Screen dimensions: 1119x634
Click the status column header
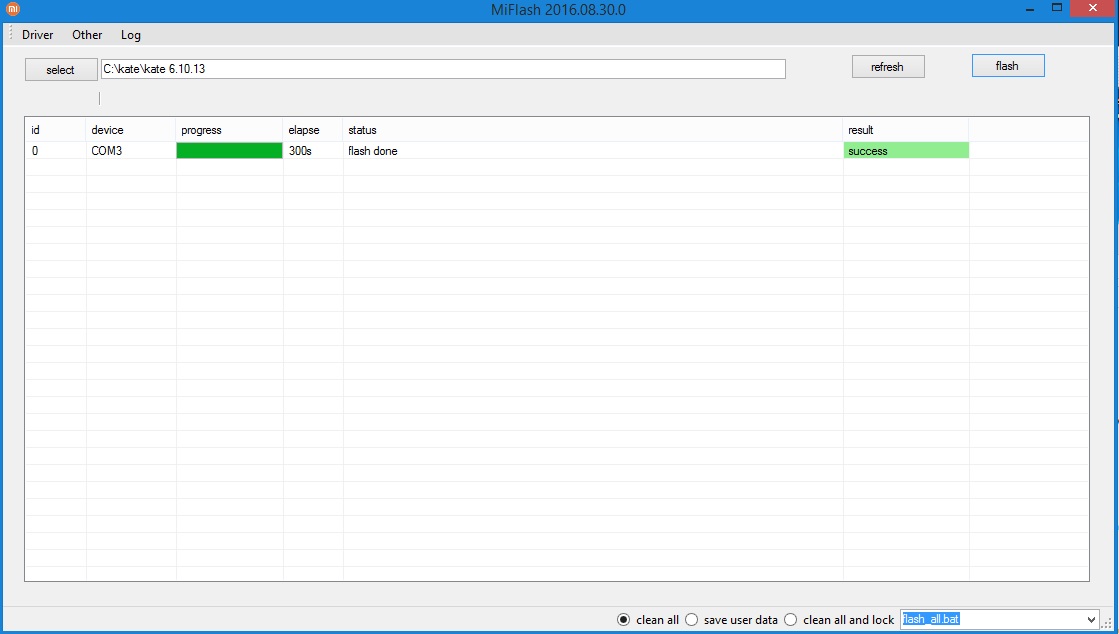coord(592,130)
